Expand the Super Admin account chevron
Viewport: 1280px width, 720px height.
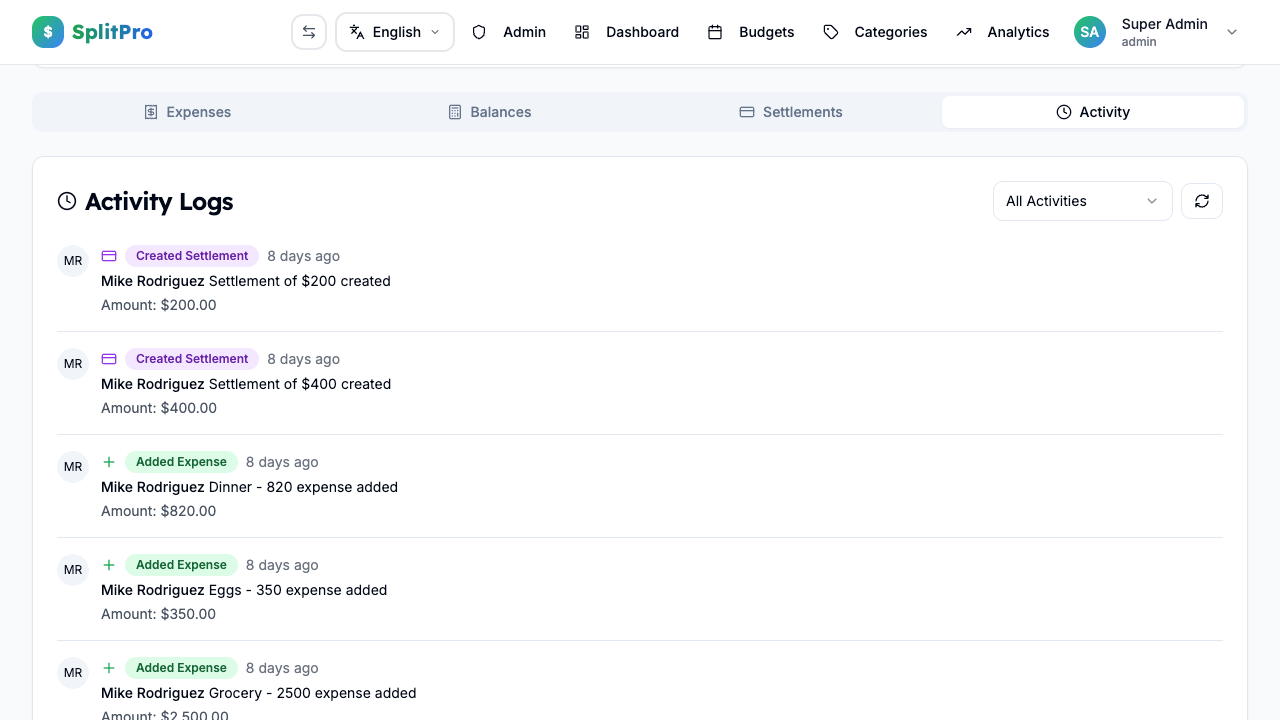coord(1232,32)
